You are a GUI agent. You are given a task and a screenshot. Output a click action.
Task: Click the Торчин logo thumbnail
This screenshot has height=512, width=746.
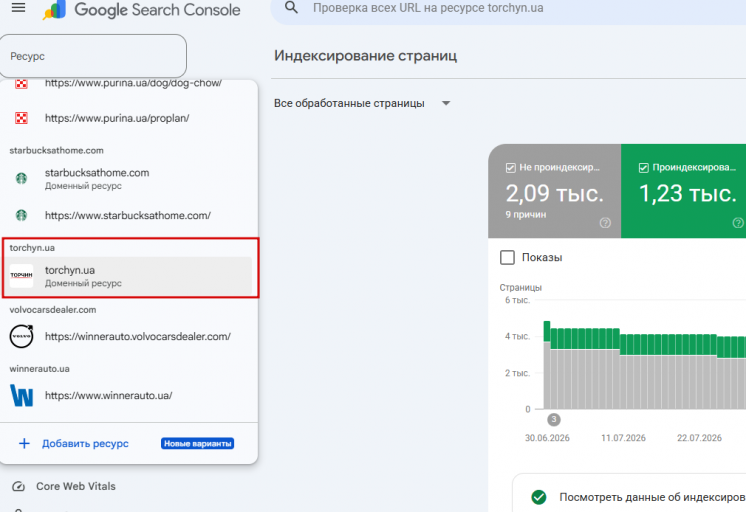click(21, 276)
